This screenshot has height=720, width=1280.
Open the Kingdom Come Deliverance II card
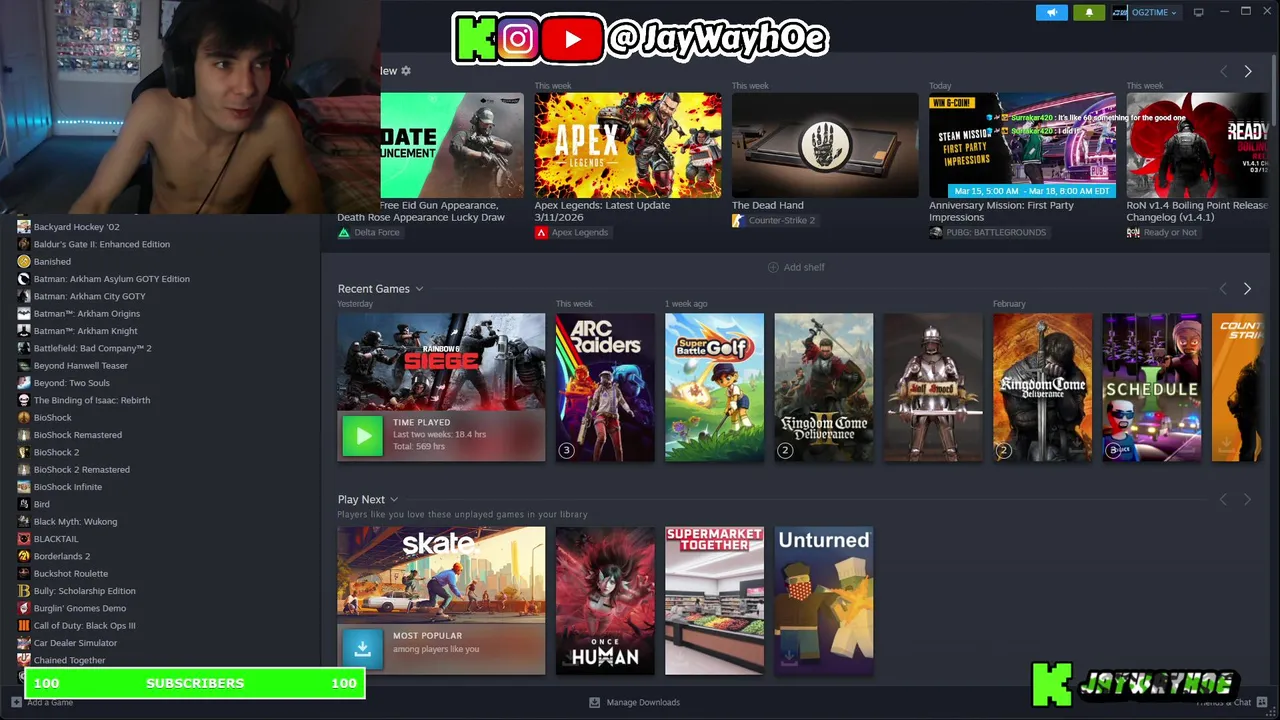point(823,387)
